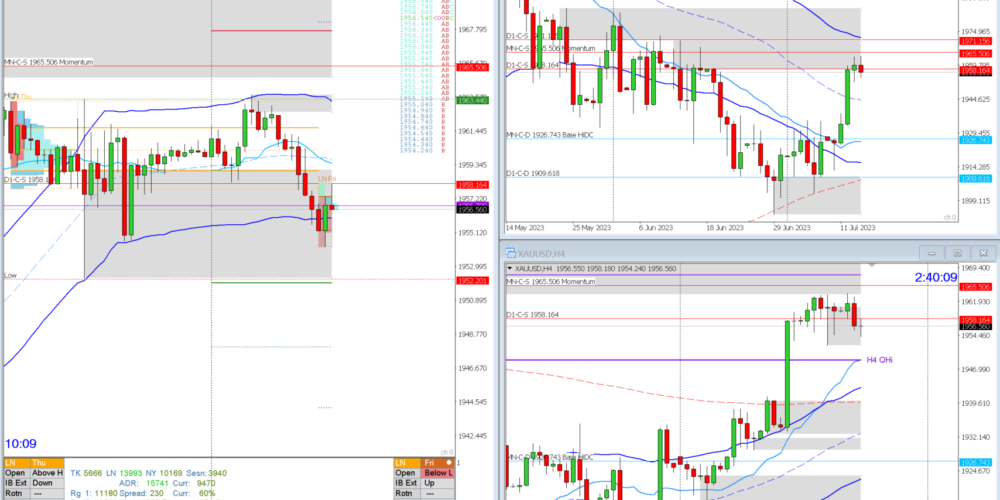This screenshot has width=1000, height=500.
Task: Click the Low label on left chart
Action: click(x=10, y=275)
